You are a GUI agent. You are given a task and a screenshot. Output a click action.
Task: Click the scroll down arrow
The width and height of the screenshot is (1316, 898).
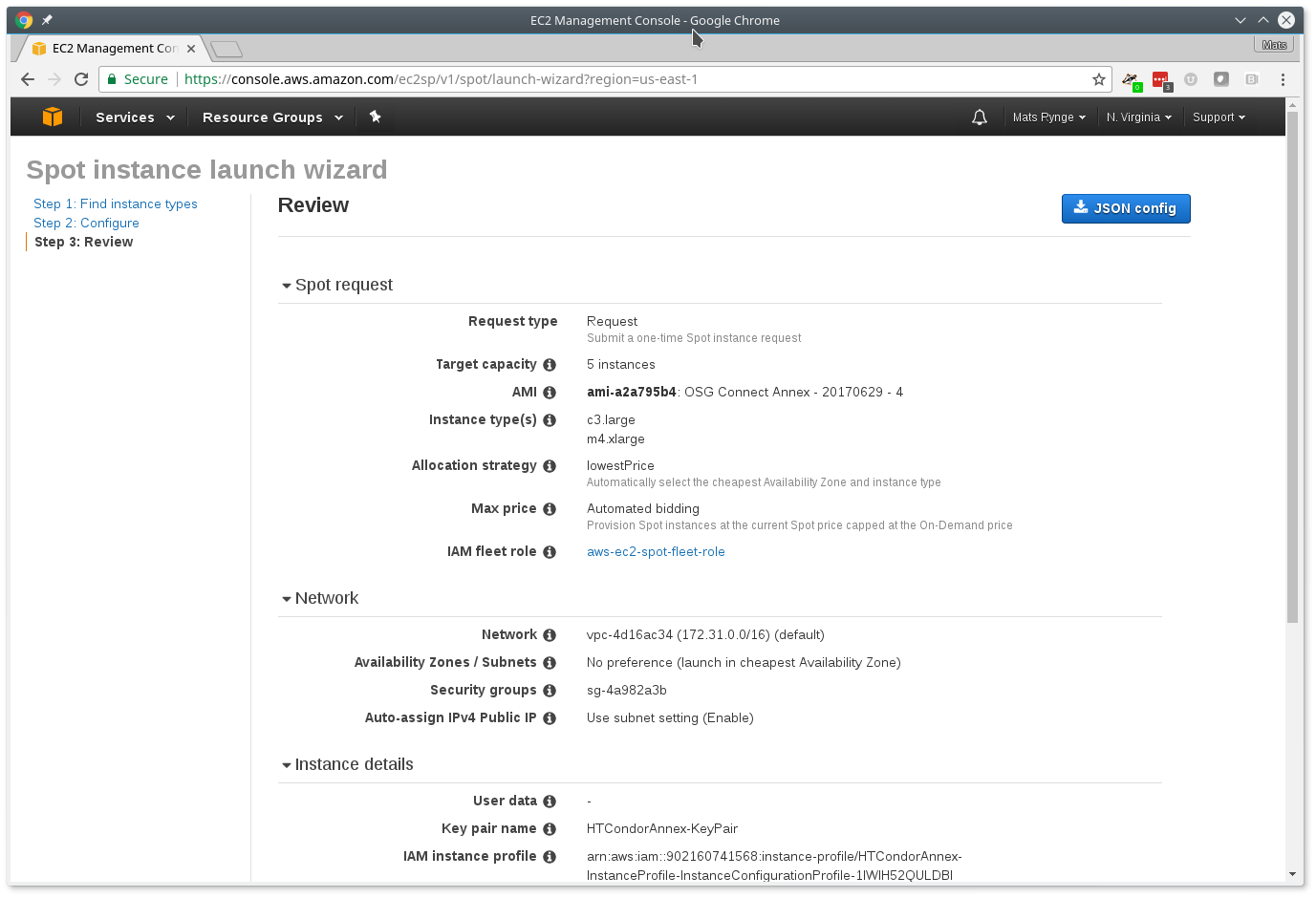[1292, 874]
